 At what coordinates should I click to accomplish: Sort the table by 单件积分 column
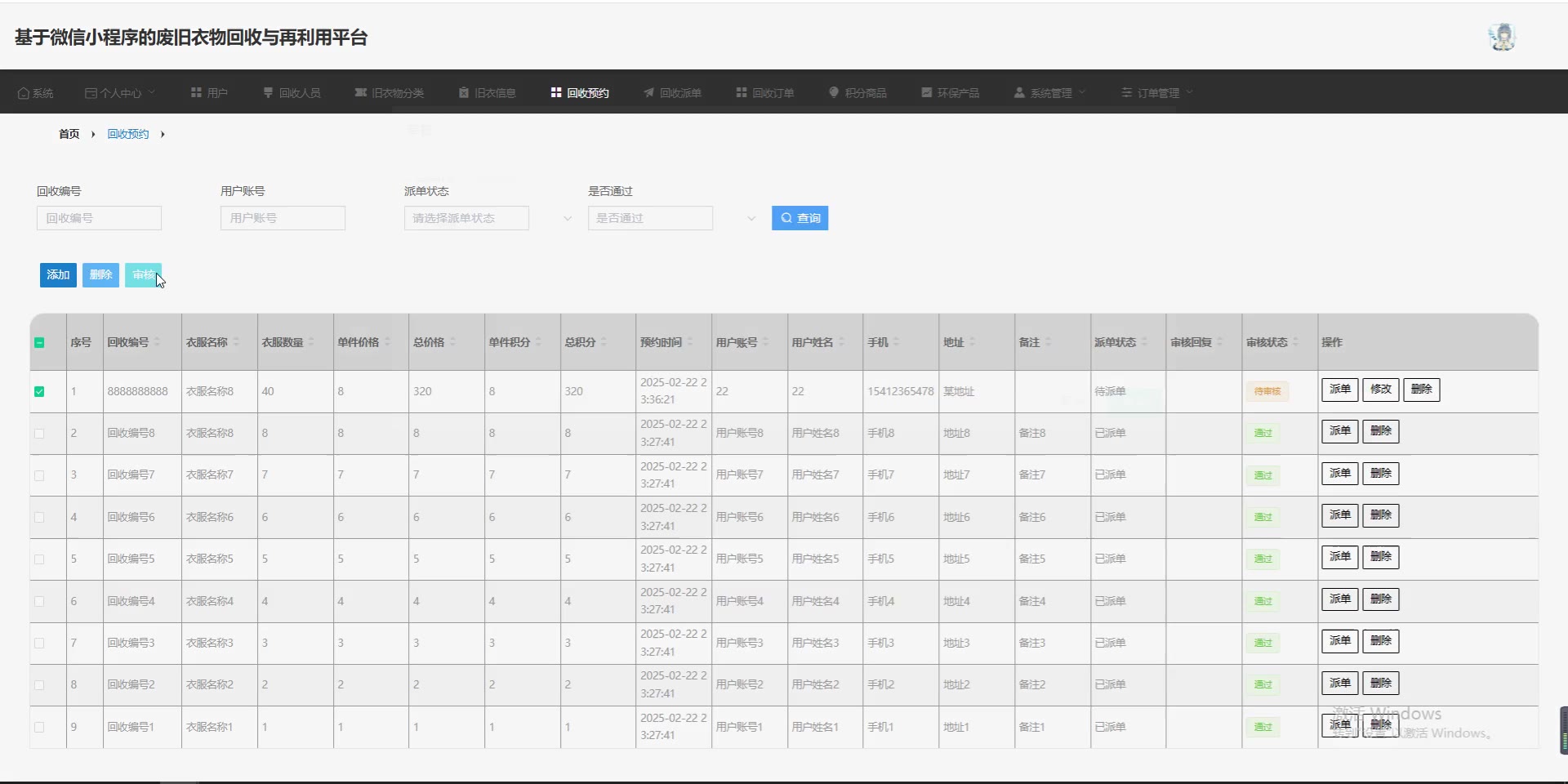(x=538, y=342)
